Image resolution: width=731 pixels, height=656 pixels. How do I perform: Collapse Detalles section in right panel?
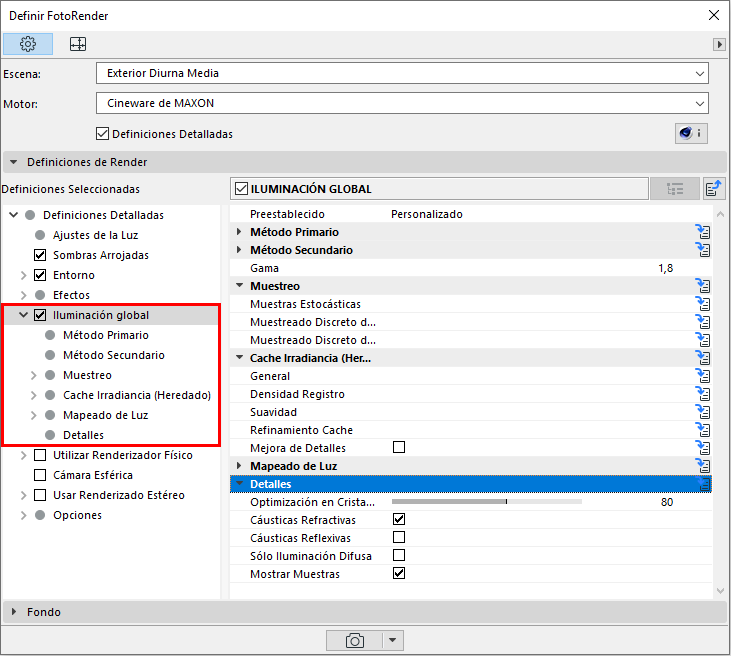[239, 483]
